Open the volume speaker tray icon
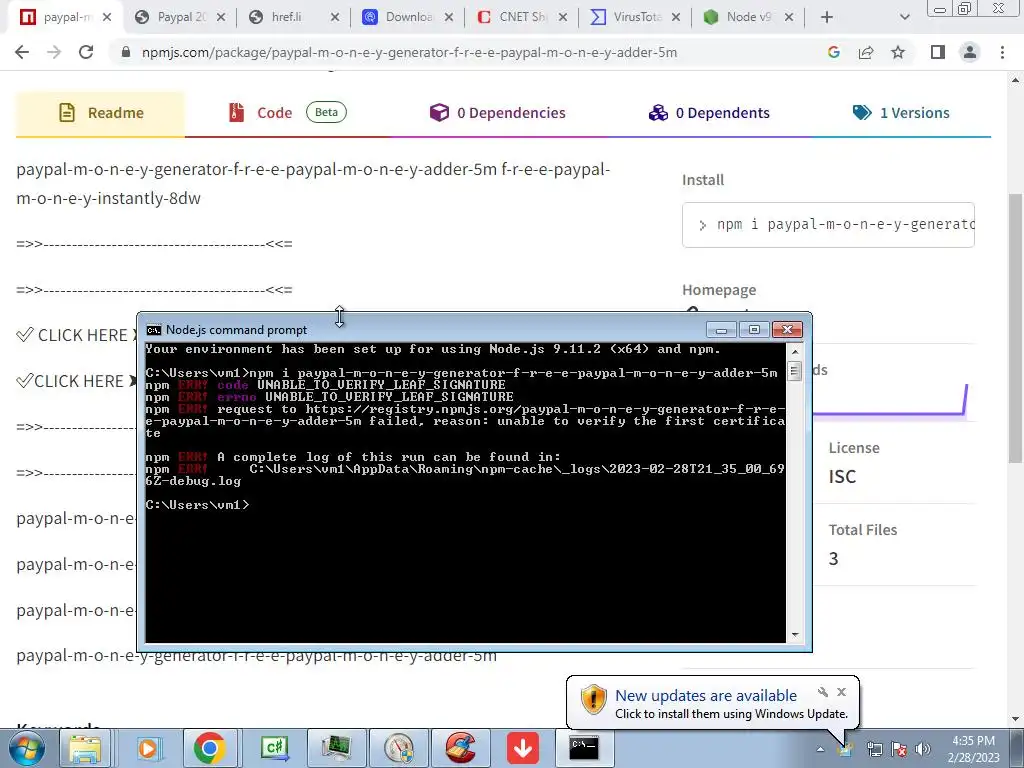Viewport: 1024px width, 768px height. 922,749
